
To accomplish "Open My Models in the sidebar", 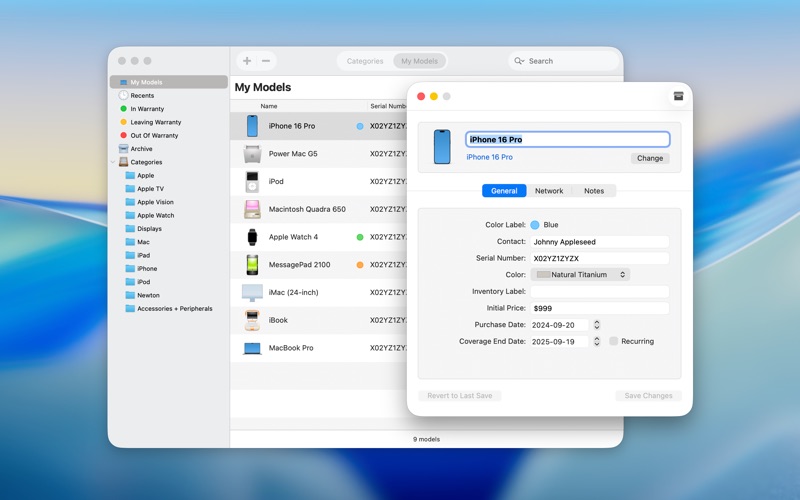I will click(169, 82).
